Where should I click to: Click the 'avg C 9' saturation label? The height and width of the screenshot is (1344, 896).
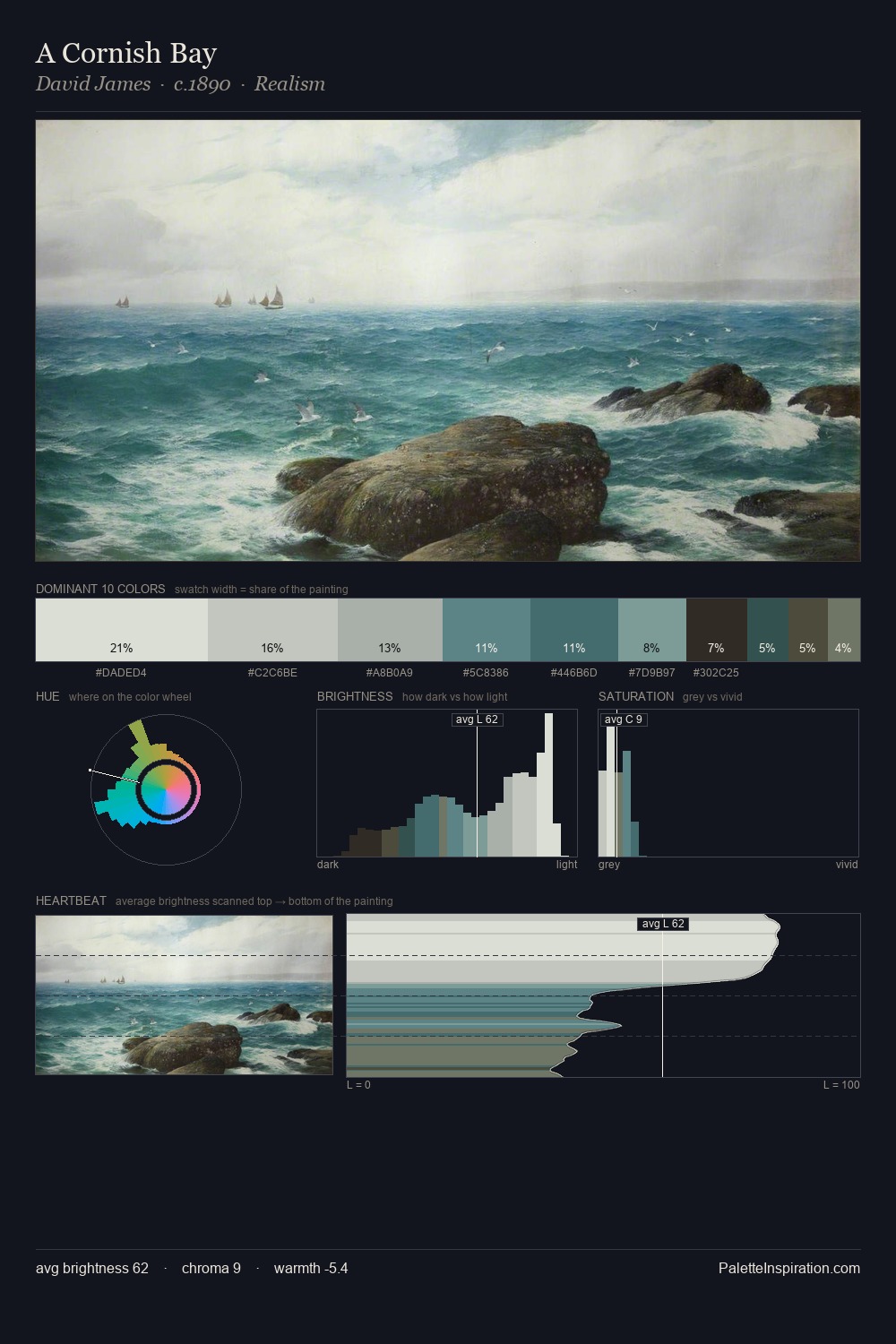[624, 719]
